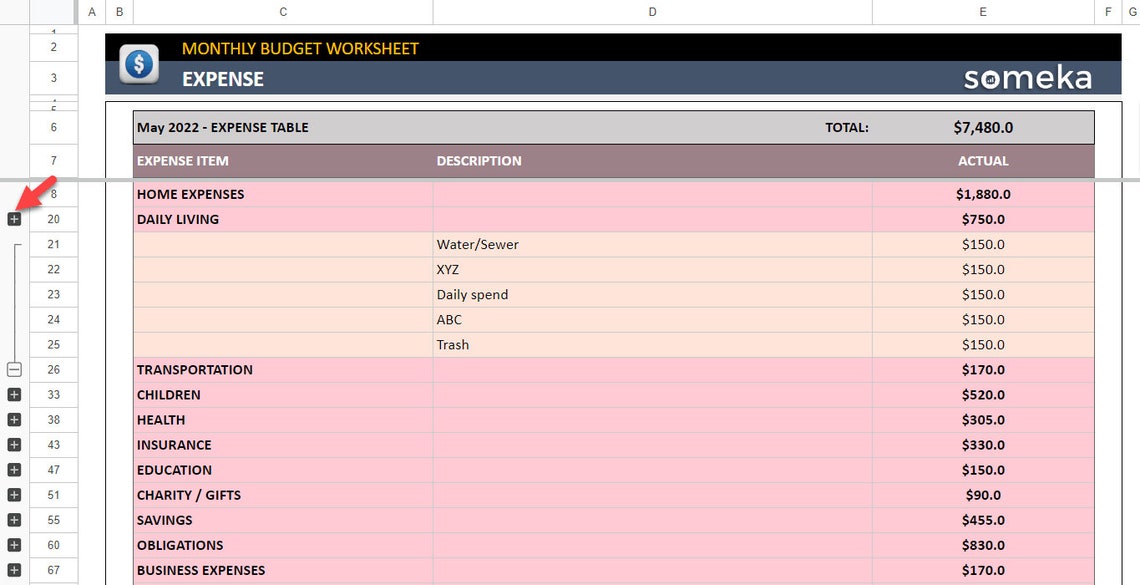The image size is (1140, 585).
Task: Select the HOME EXPENSES cell
Action: (x=283, y=194)
